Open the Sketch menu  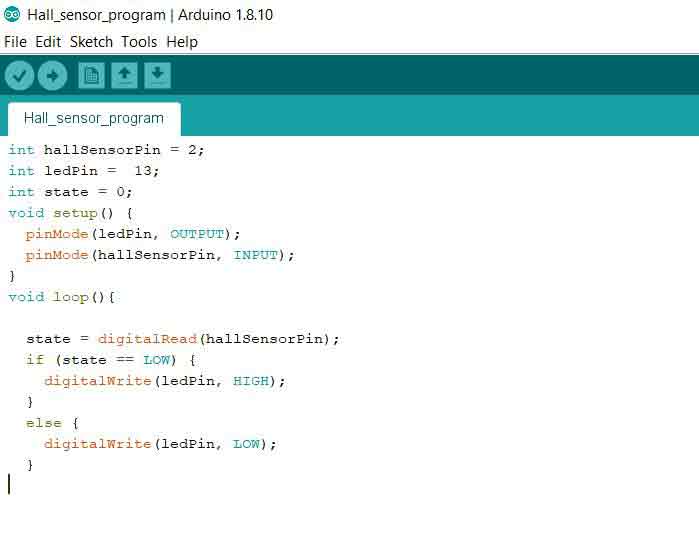91,42
